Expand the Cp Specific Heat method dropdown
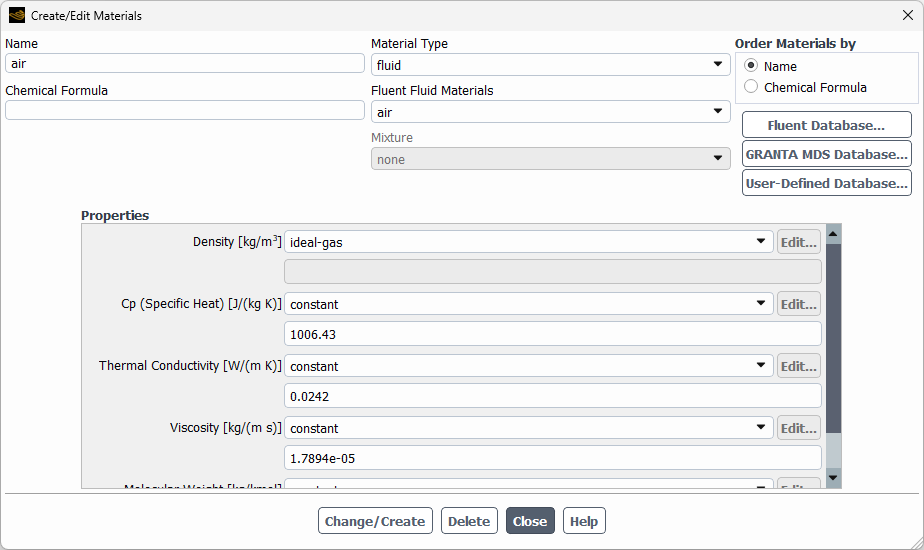924x550 pixels. click(528, 304)
